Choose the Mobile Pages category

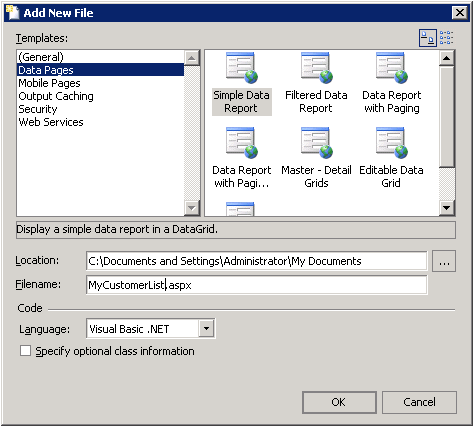(x=100, y=83)
